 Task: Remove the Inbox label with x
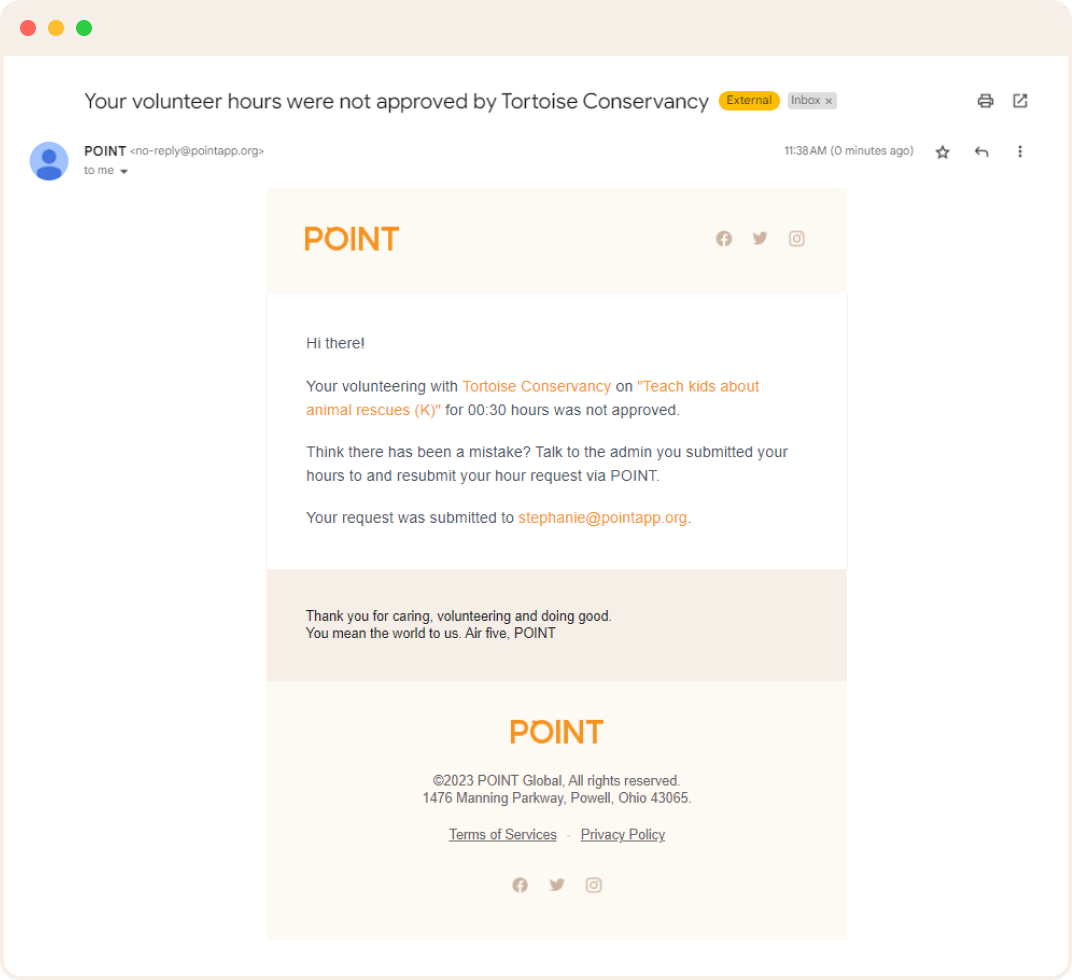click(x=829, y=101)
